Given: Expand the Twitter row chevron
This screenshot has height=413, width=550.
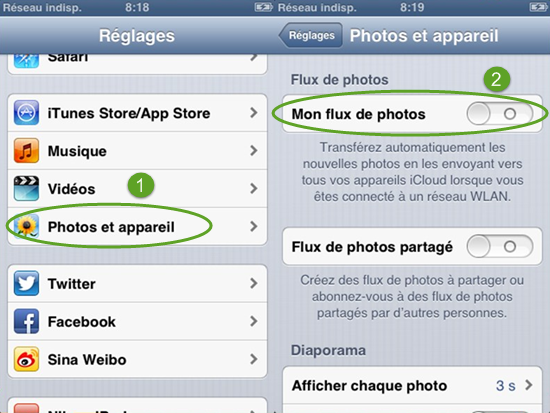Looking at the screenshot, I should tap(254, 284).
